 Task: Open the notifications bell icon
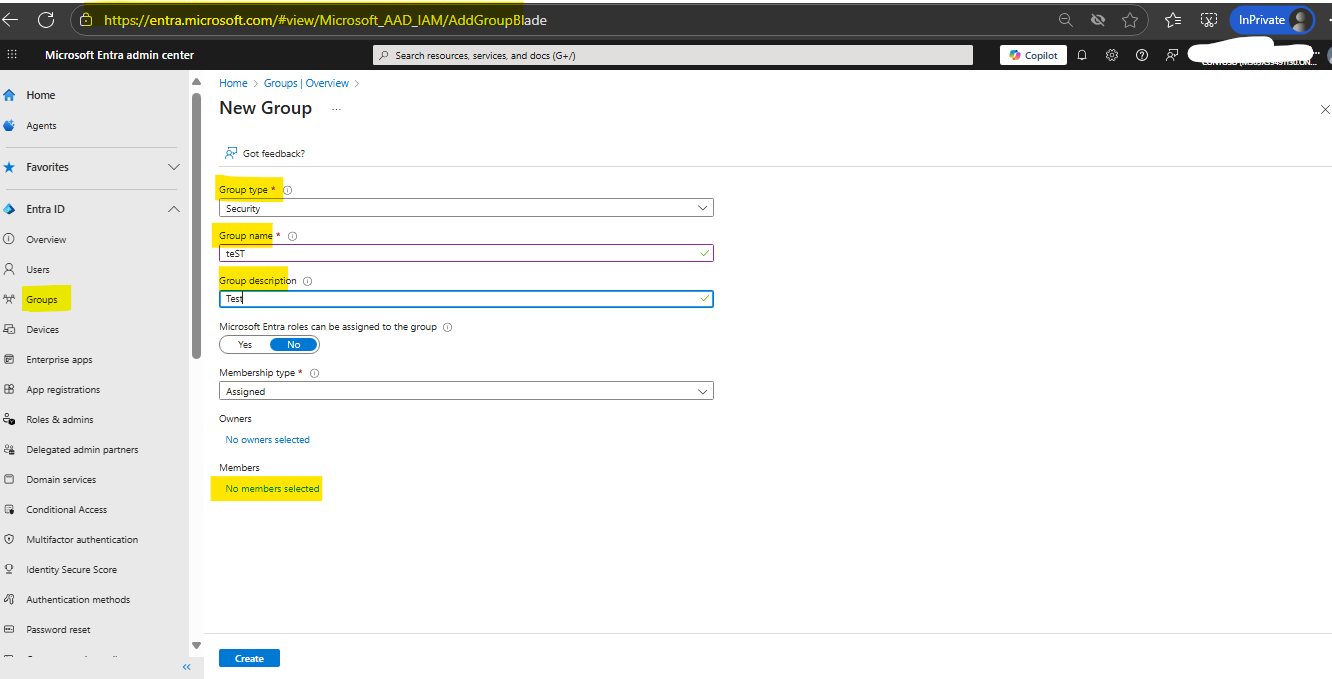point(1082,55)
